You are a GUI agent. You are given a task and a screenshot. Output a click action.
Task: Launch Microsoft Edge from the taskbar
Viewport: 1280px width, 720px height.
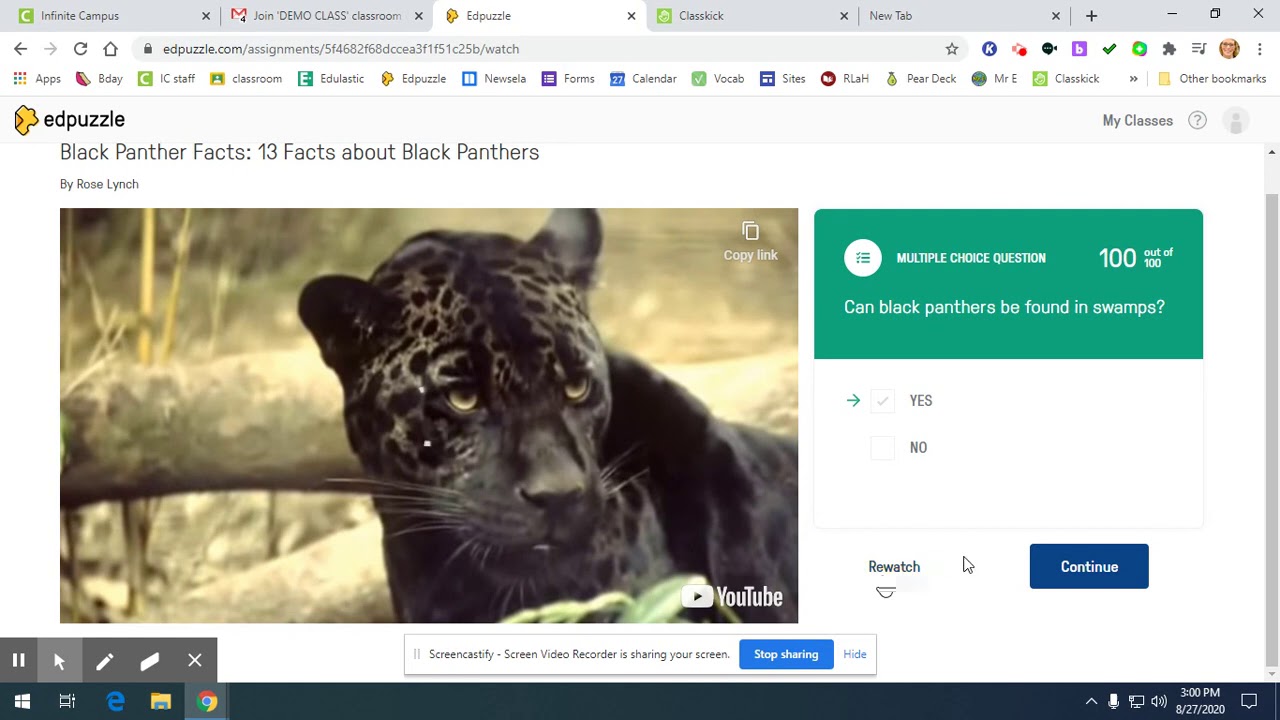pos(115,701)
